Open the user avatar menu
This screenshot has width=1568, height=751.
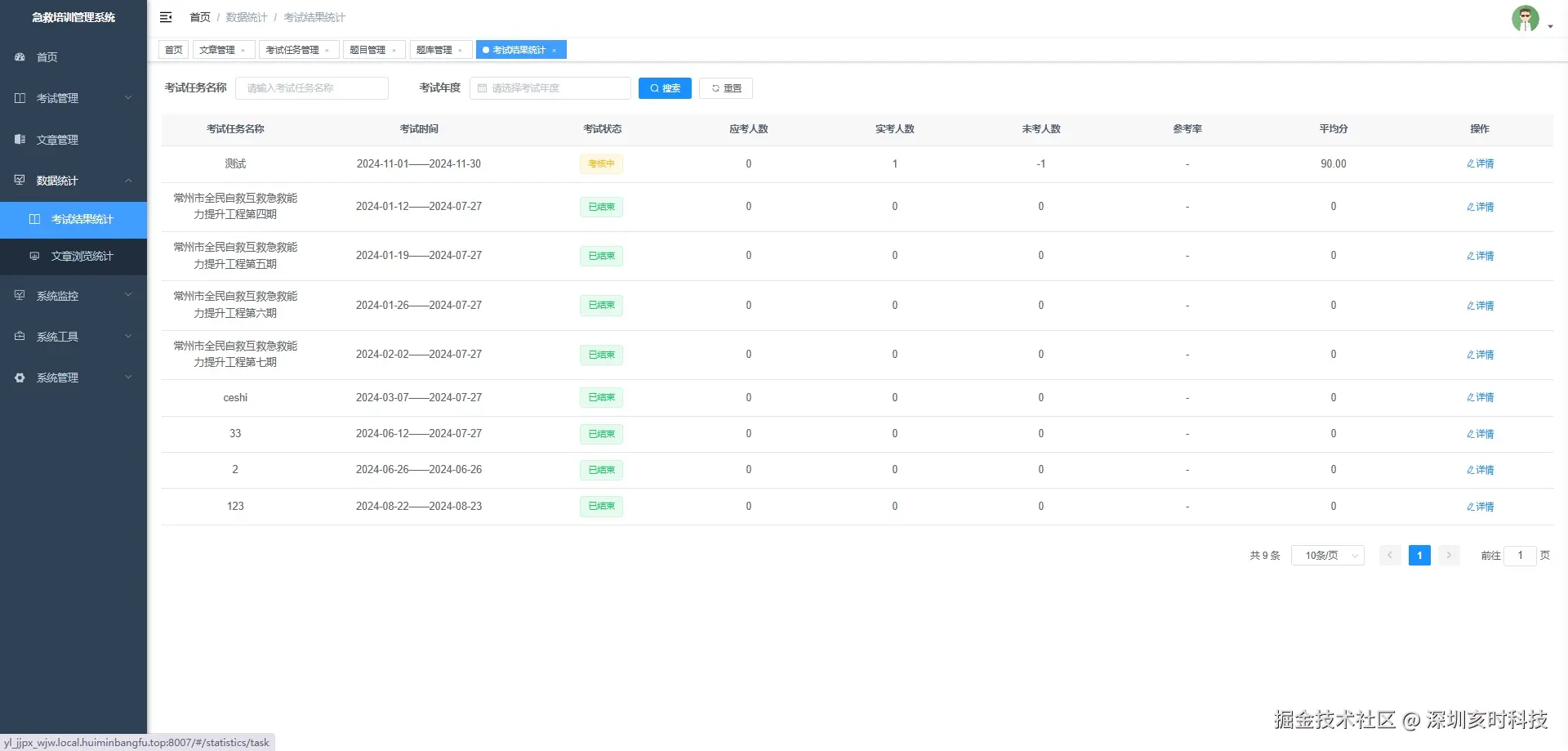pyautogui.click(x=1525, y=18)
